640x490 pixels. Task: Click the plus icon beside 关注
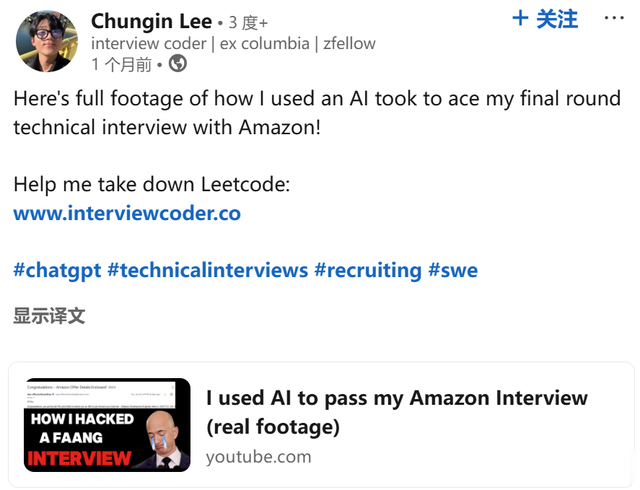(x=520, y=18)
